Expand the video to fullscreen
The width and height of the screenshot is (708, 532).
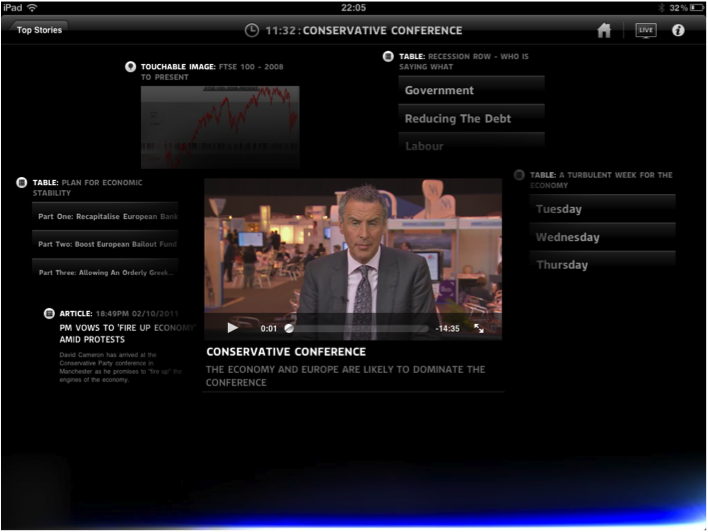tap(479, 328)
